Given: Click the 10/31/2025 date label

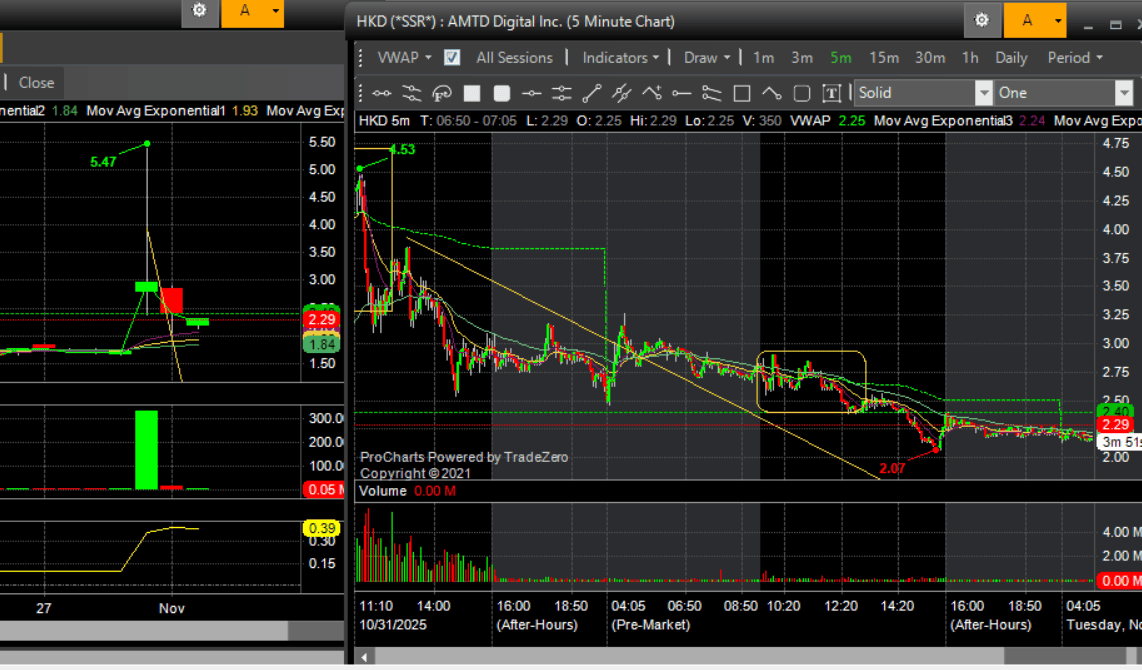Looking at the screenshot, I should [x=393, y=625].
